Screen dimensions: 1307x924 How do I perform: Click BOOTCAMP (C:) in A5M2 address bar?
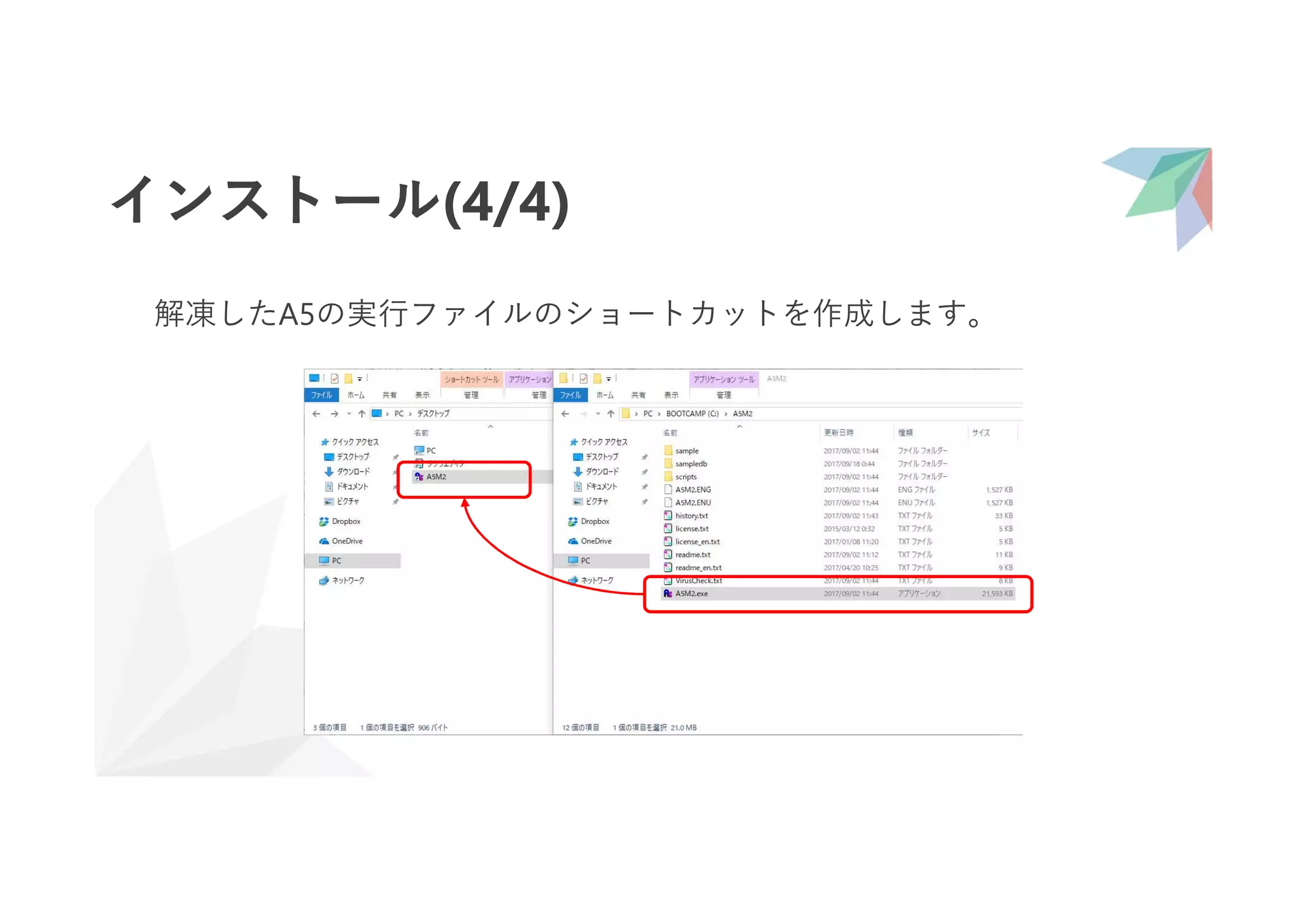click(692, 414)
